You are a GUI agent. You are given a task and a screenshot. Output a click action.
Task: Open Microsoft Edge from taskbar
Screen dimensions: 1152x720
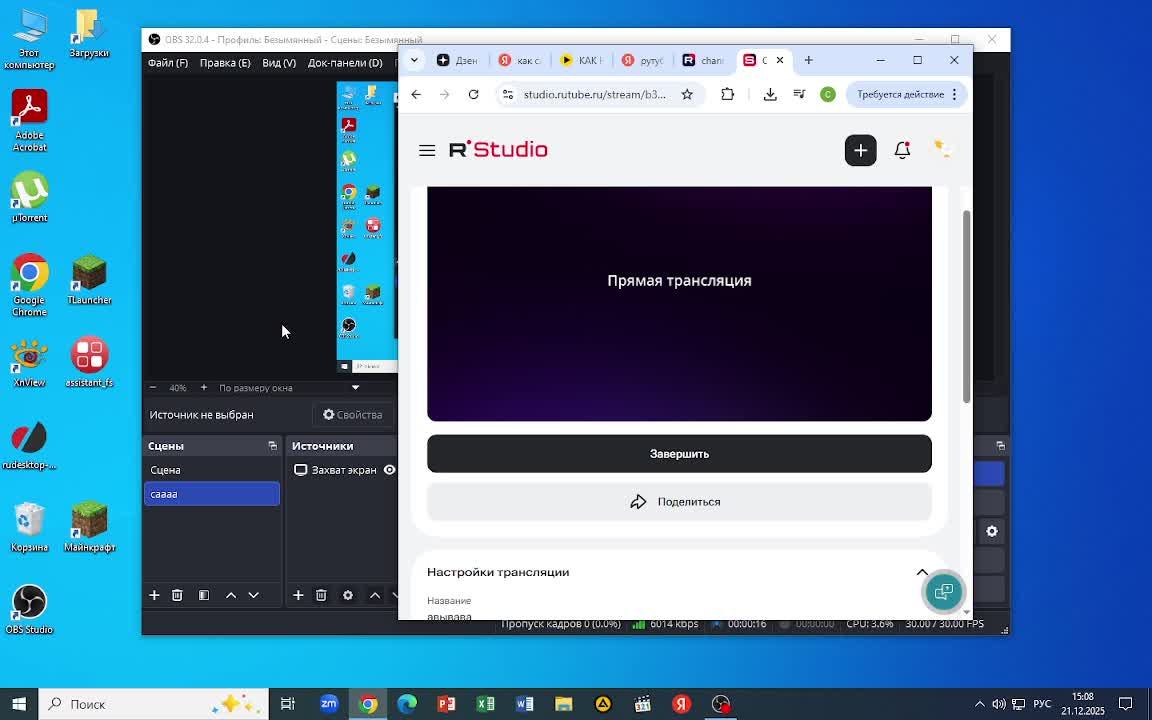coord(407,704)
